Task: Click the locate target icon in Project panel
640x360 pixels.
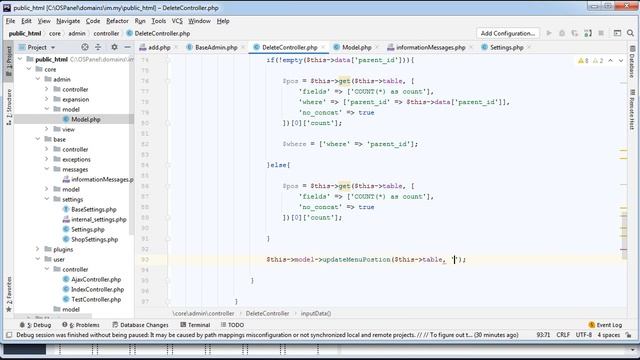Action: [84, 47]
